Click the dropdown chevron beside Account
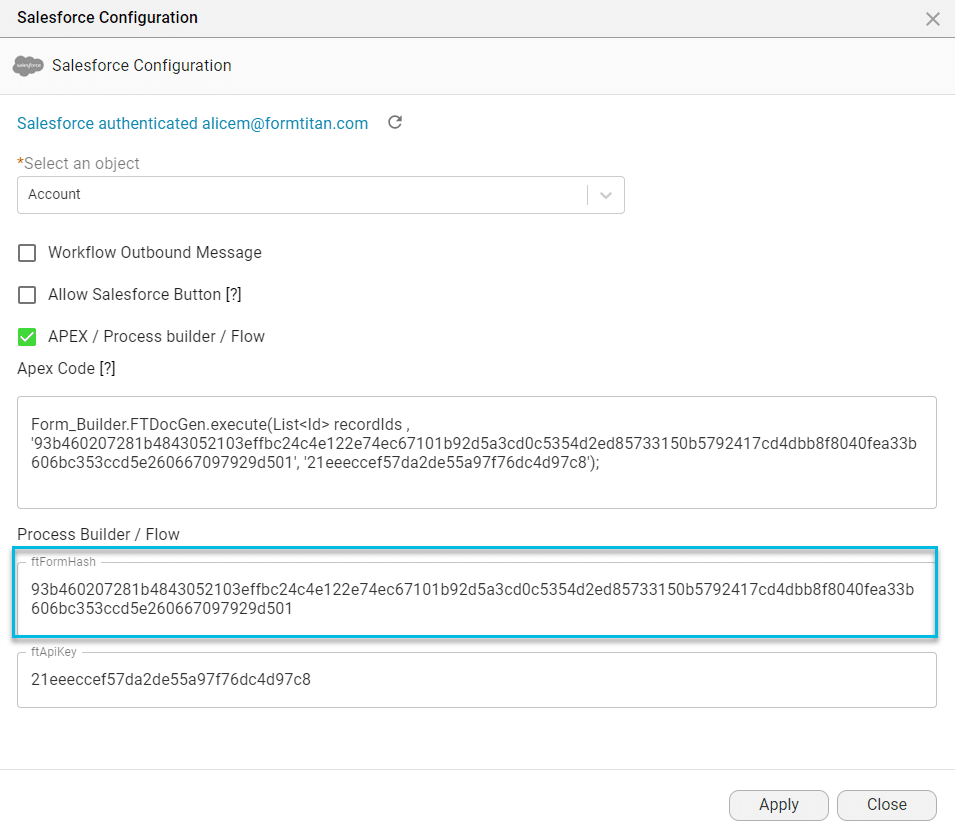 click(604, 195)
